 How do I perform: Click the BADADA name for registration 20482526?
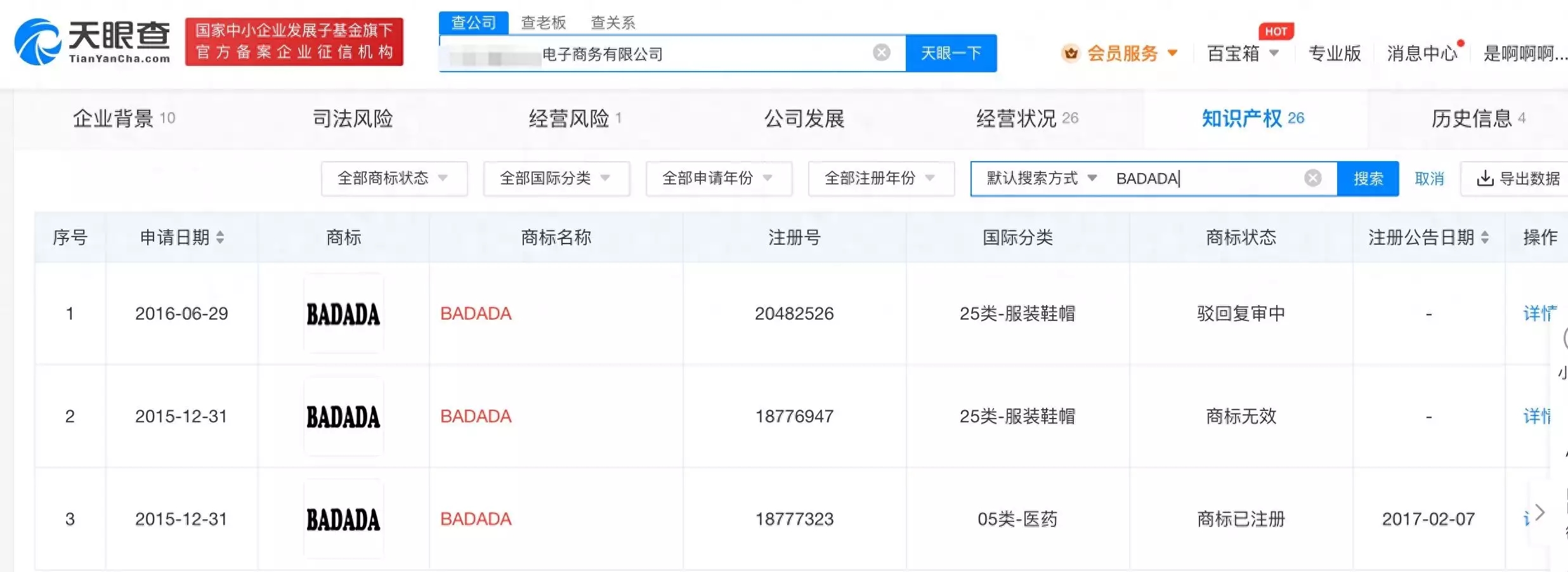(x=476, y=313)
